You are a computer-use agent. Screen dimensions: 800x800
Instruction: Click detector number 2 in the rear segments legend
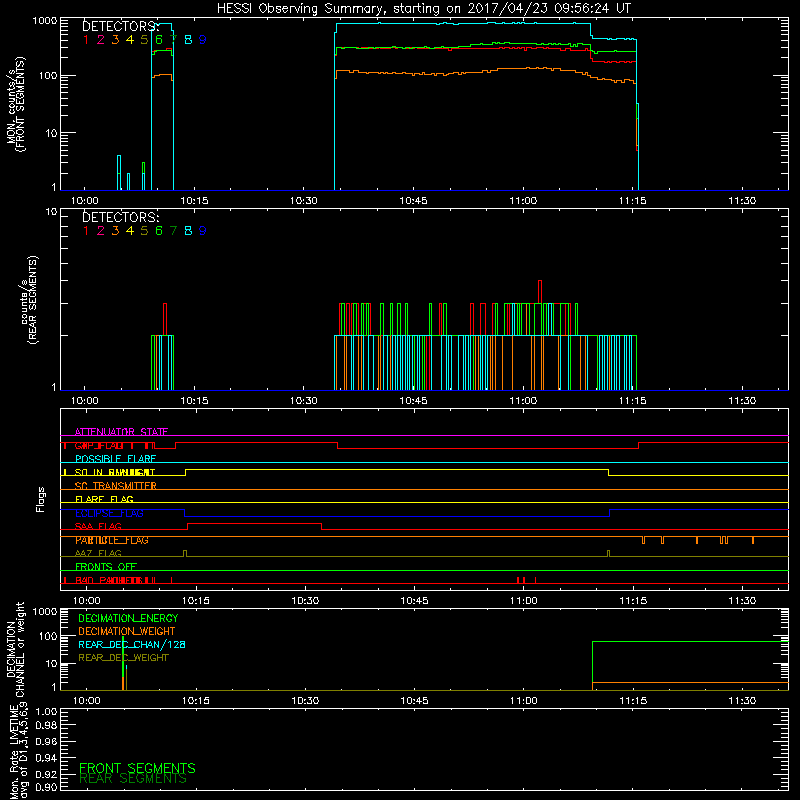pyautogui.click(x=101, y=231)
